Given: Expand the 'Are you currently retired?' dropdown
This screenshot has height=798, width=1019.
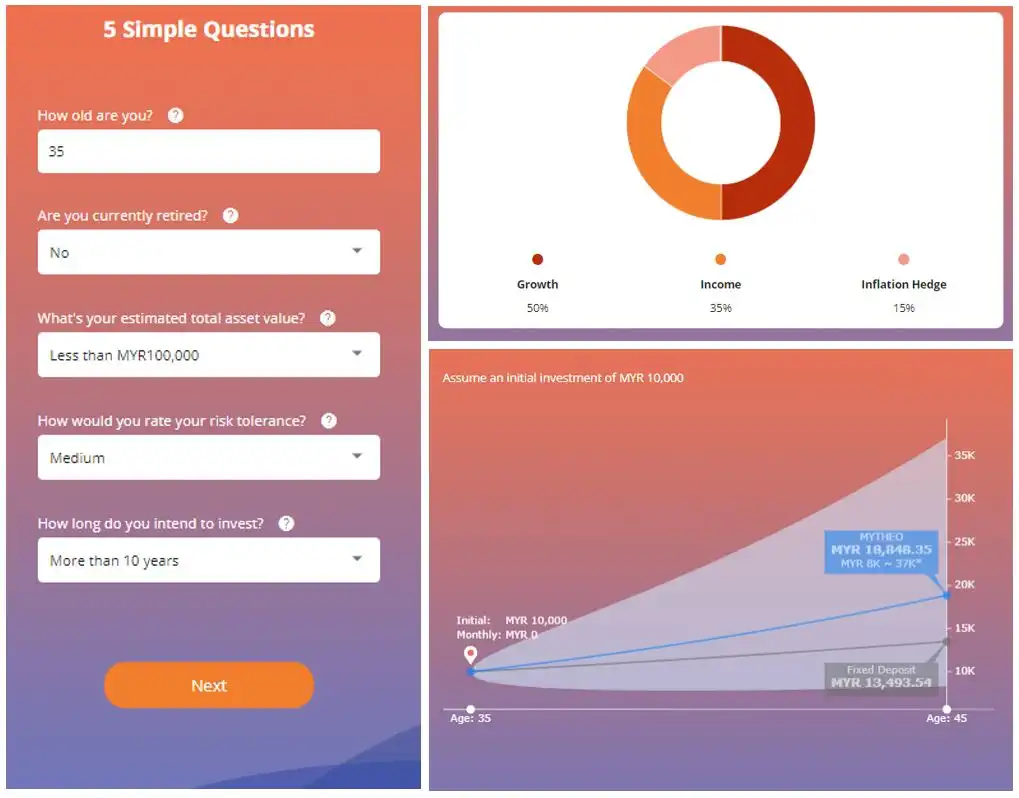Looking at the screenshot, I should tap(209, 251).
